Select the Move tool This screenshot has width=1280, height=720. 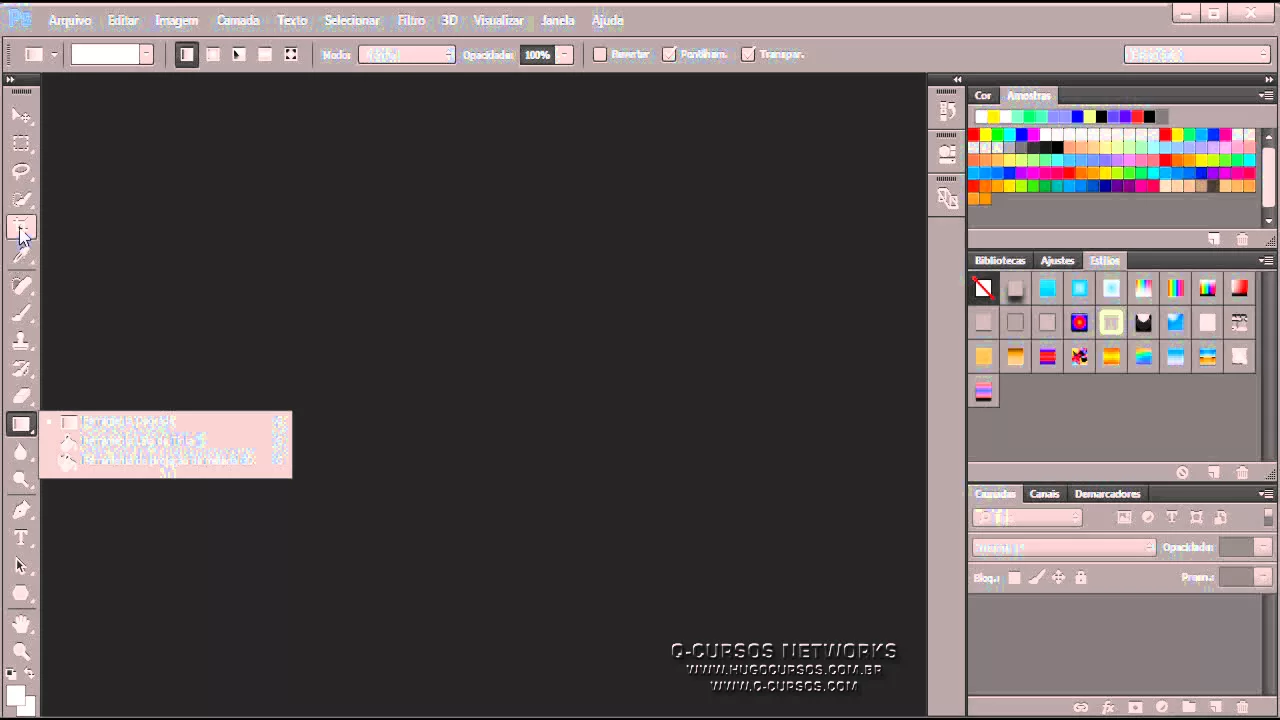pyautogui.click(x=21, y=116)
